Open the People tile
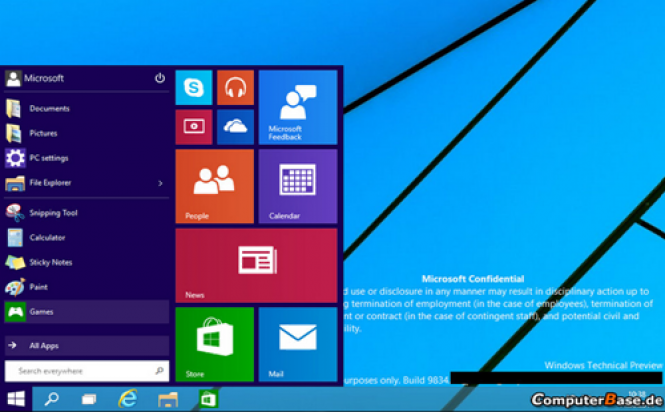This screenshot has width=665, height=412. click(x=215, y=186)
